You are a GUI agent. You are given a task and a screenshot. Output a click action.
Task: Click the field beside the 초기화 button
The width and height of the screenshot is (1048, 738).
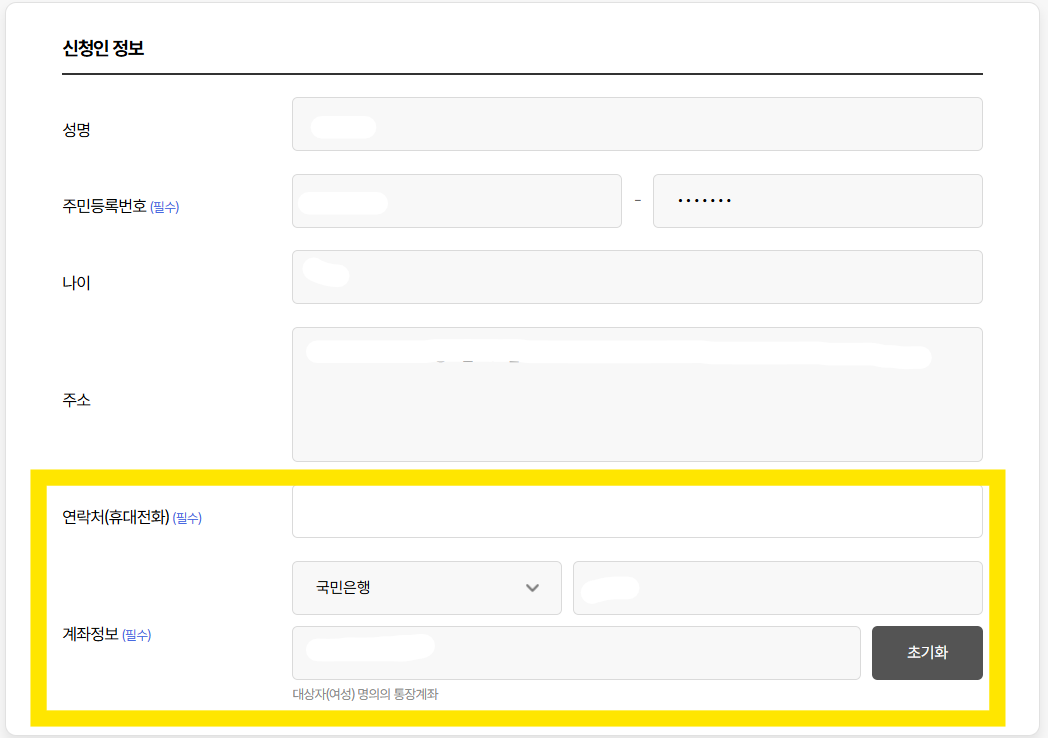pyautogui.click(x=576, y=653)
